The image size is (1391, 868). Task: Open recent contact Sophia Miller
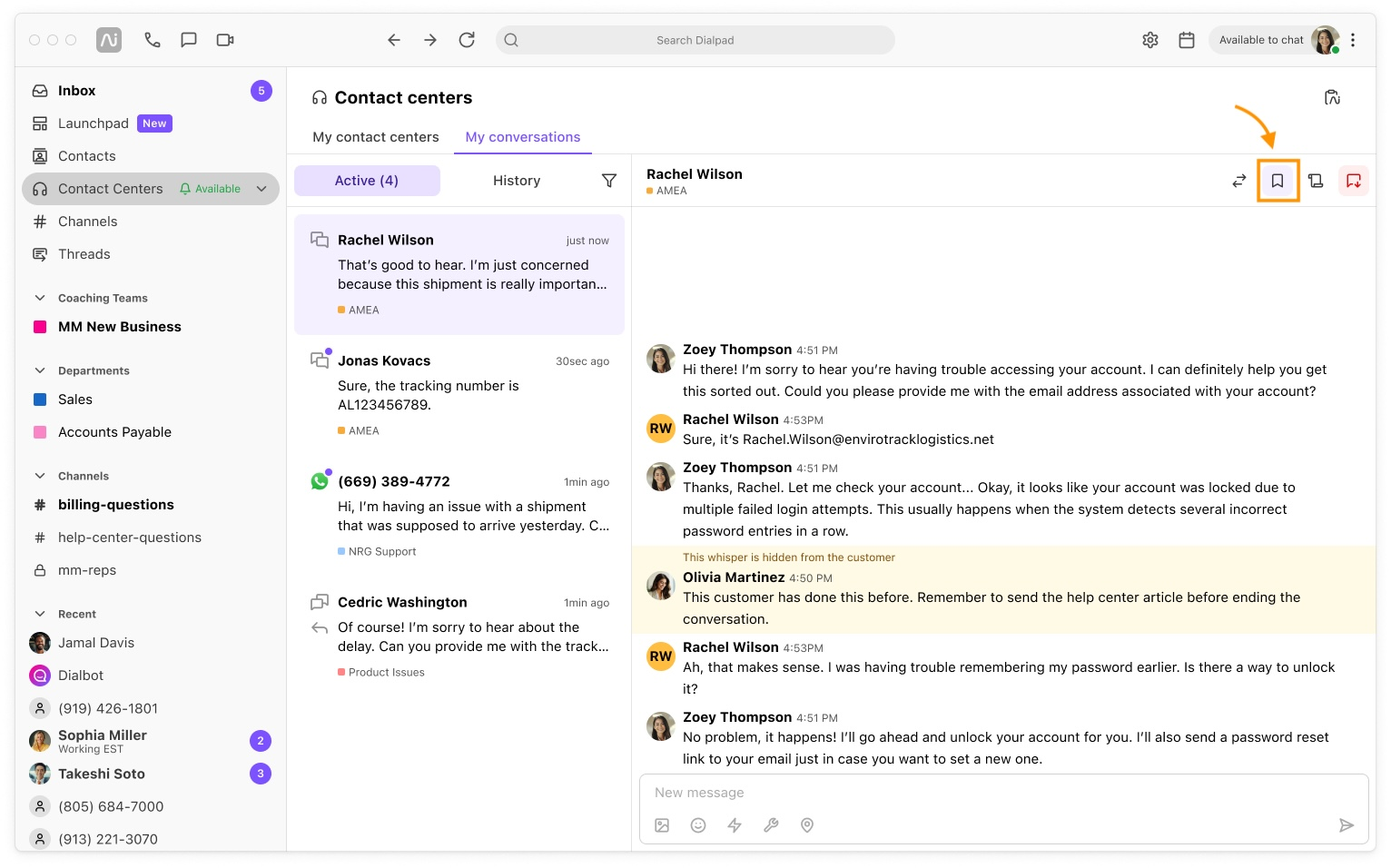pyautogui.click(x=151, y=741)
